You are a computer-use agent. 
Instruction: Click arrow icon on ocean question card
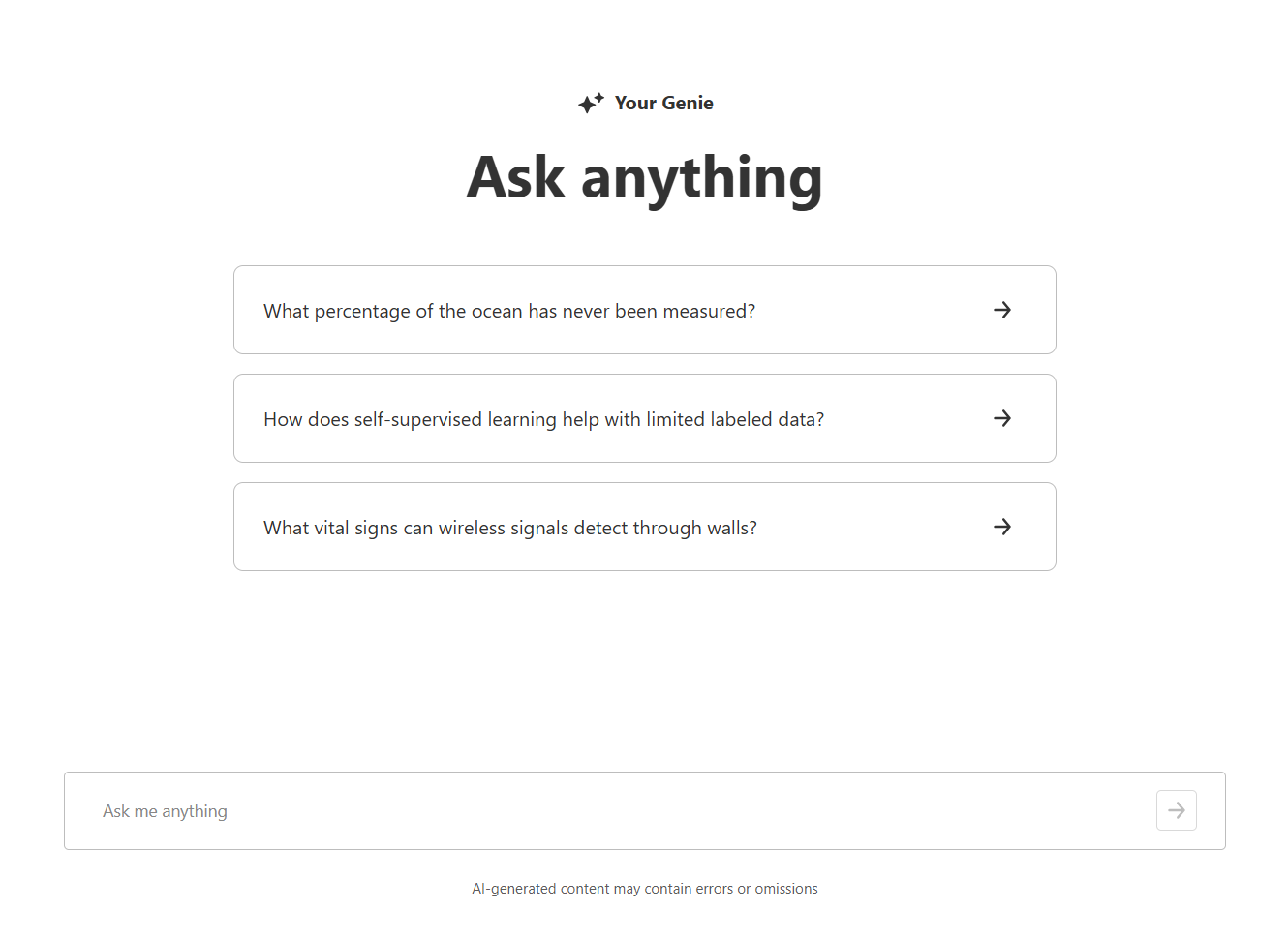(x=1002, y=310)
